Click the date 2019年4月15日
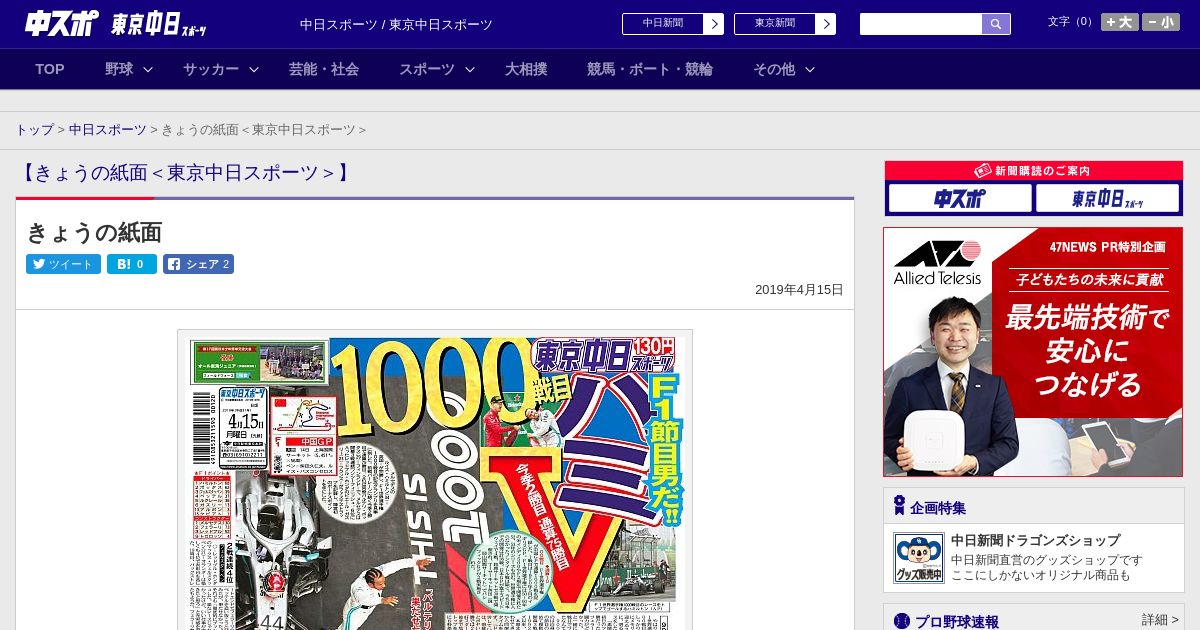The height and width of the screenshot is (630, 1200). point(799,290)
